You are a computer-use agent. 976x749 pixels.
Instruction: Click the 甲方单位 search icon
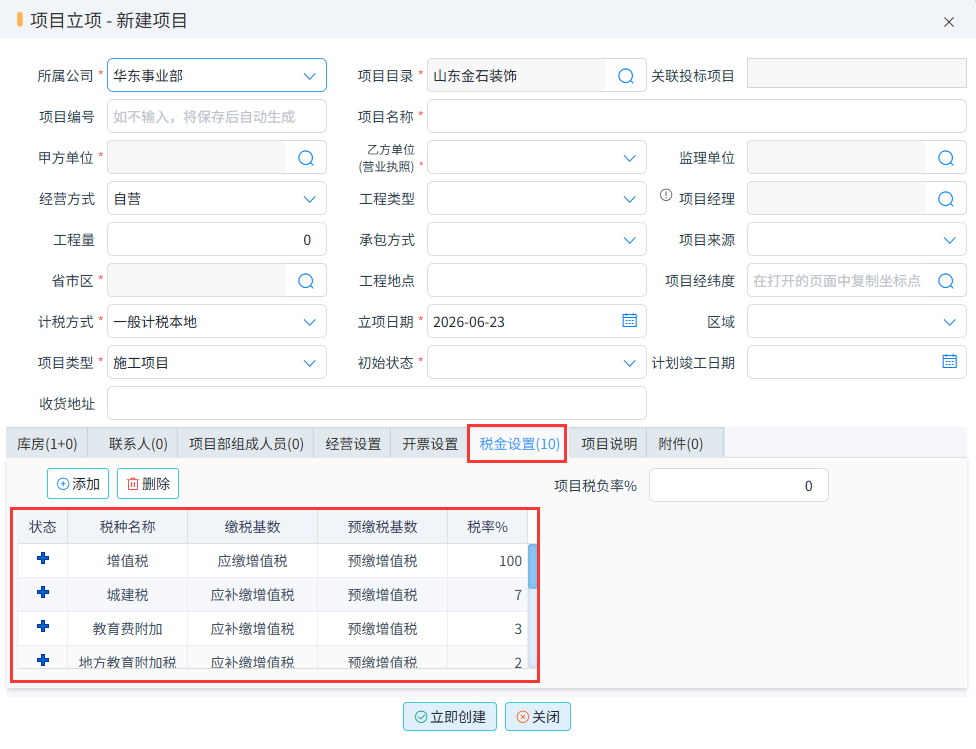pyautogui.click(x=306, y=158)
